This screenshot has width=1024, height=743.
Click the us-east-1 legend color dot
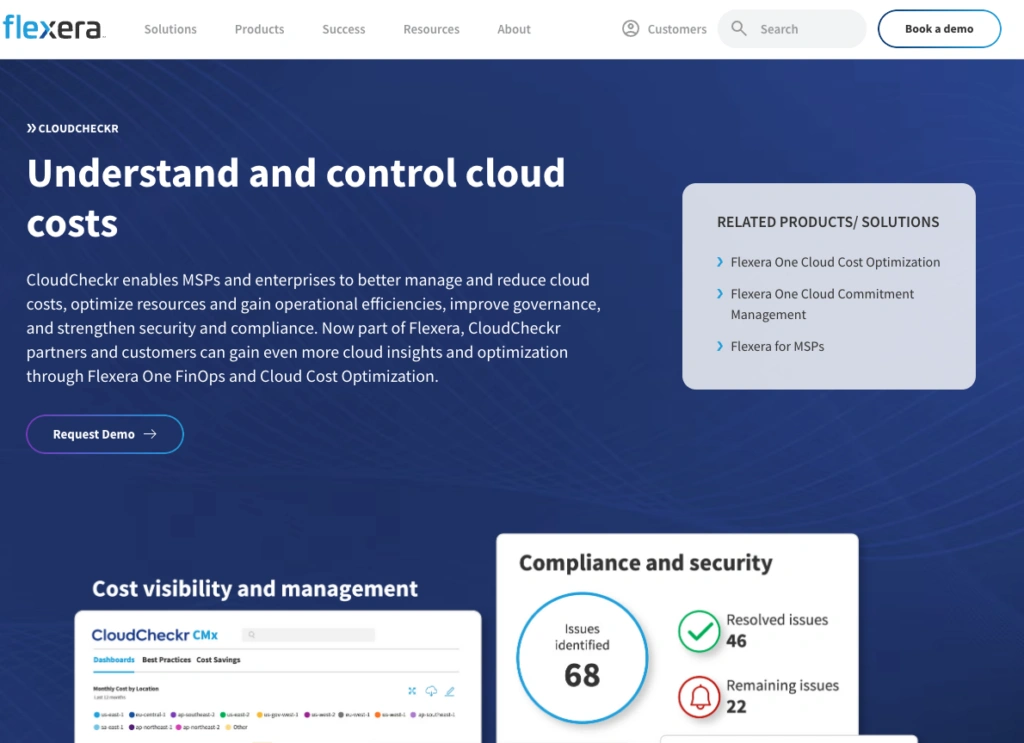(x=97, y=715)
